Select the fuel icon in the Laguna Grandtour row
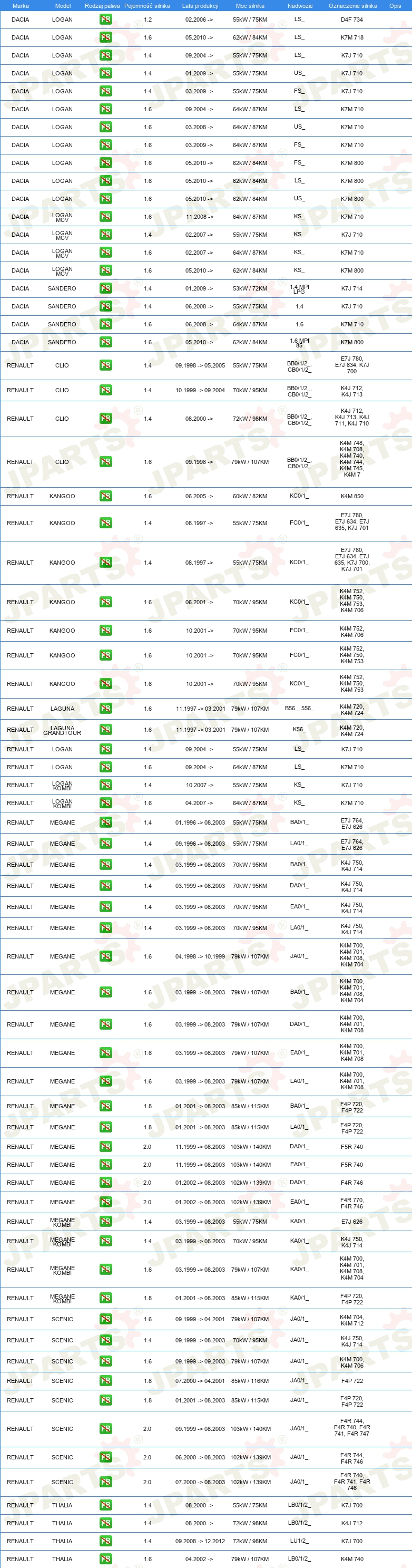This screenshot has width=412, height=1568. pyautogui.click(x=105, y=730)
